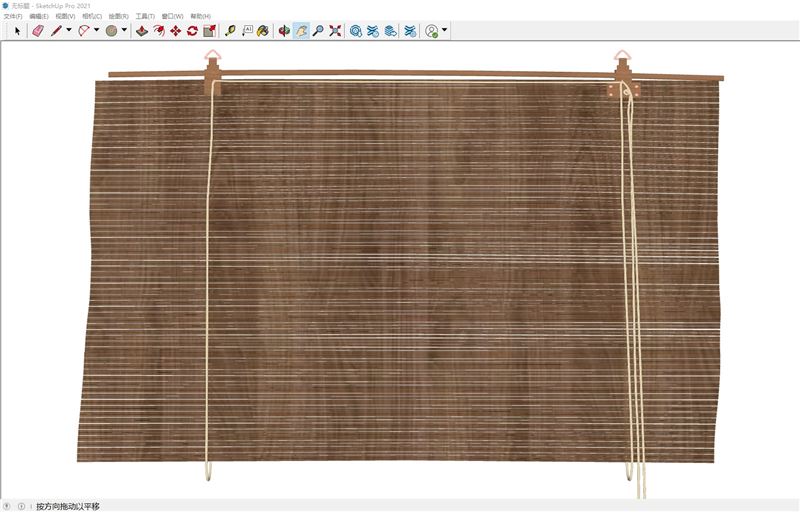Choose the Eraser tool
800x512 pixels.
point(38,31)
